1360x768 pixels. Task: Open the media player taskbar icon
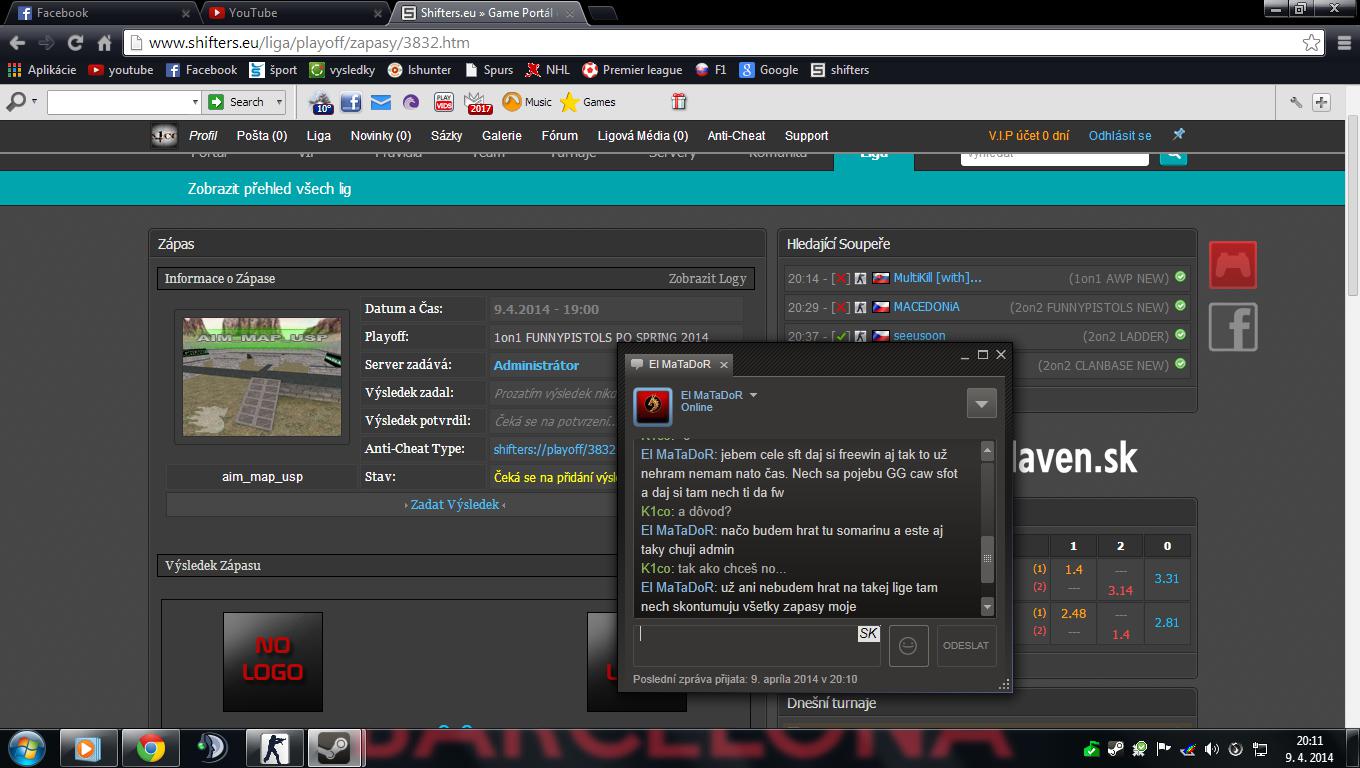(89, 748)
